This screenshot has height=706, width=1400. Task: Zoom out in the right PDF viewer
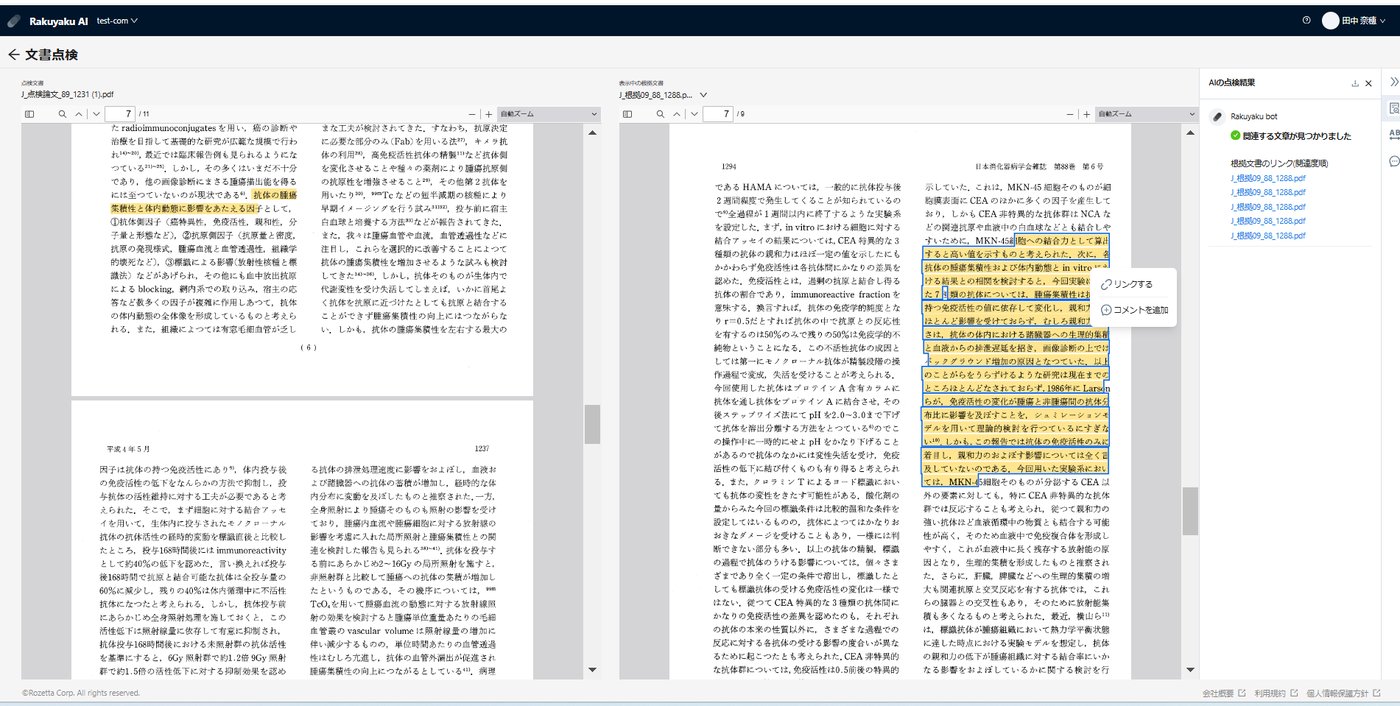click(x=1071, y=114)
